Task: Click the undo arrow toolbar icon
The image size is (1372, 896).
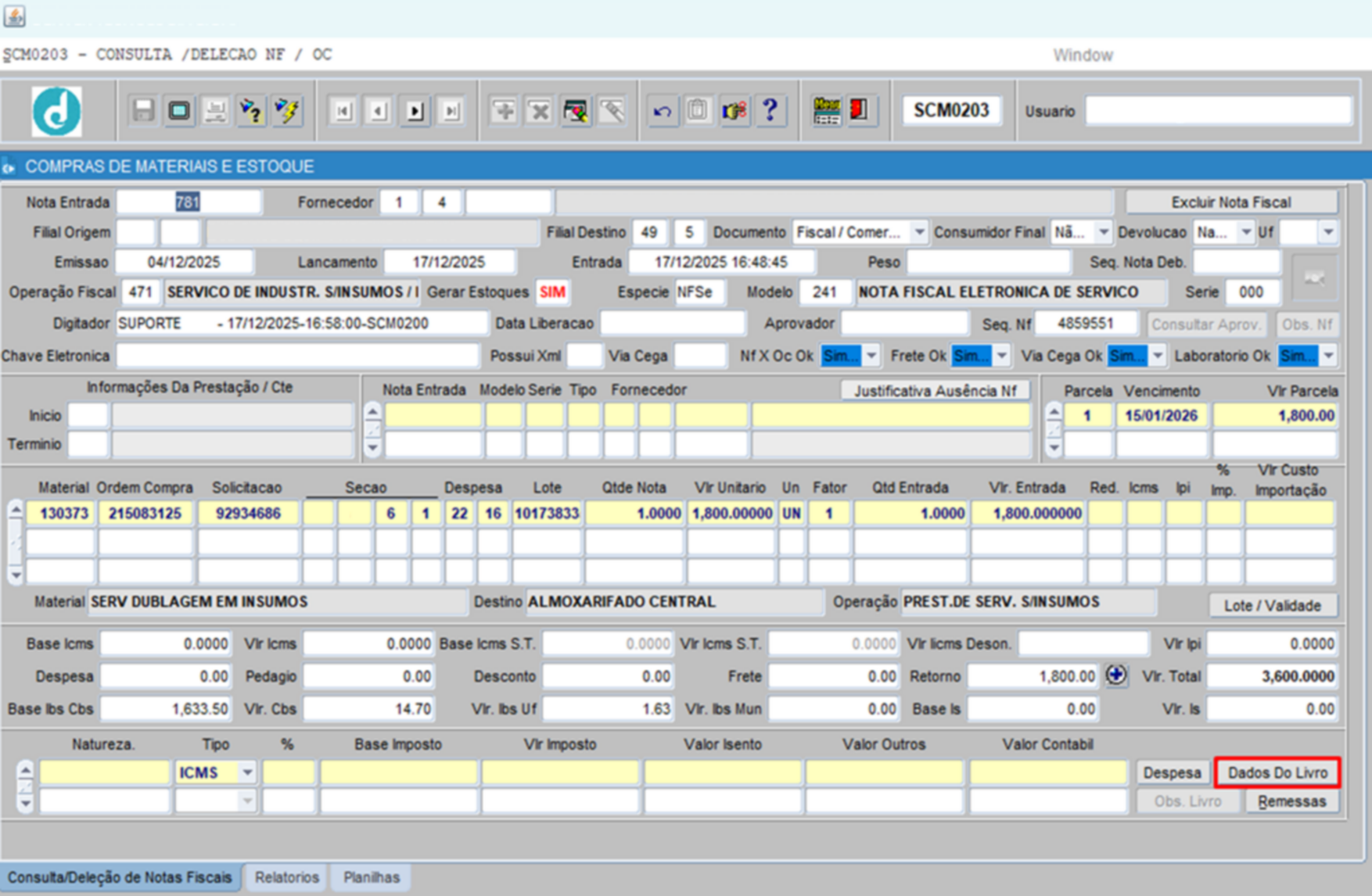Action: pos(662,111)
